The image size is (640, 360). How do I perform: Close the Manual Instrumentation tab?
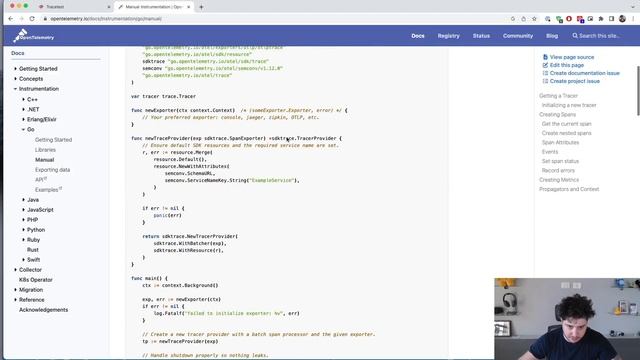click(x=189, y=7)
